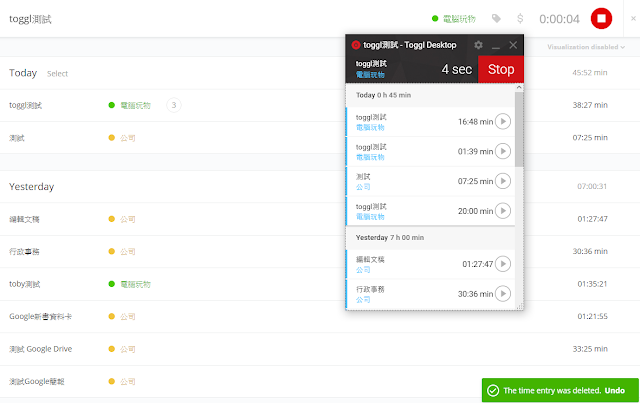The image size is (640, 403).
Task: Close the Toggl Desktop window
Action: click(x=513, y=45)
